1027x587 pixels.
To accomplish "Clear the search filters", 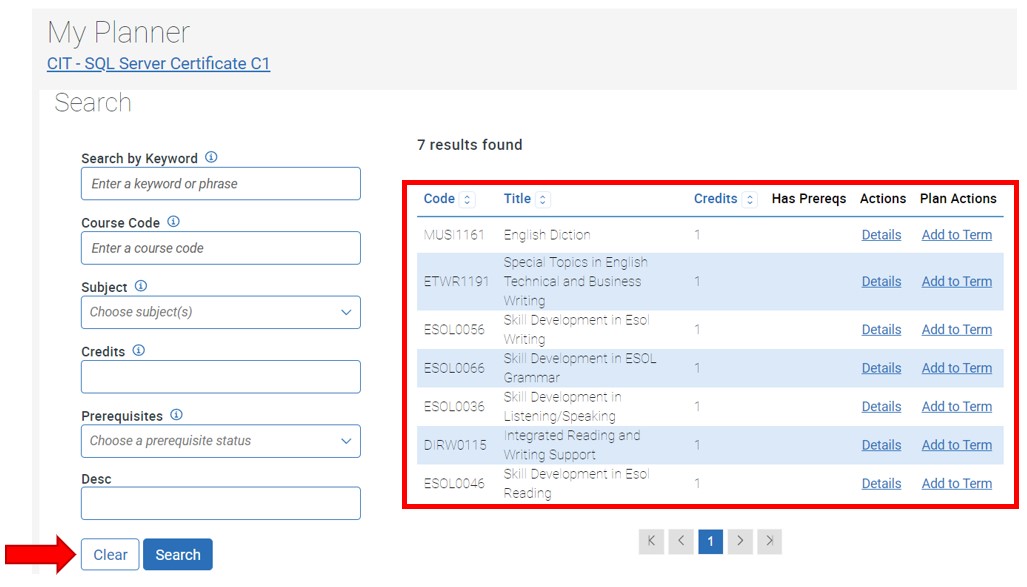I will point(109,554).
